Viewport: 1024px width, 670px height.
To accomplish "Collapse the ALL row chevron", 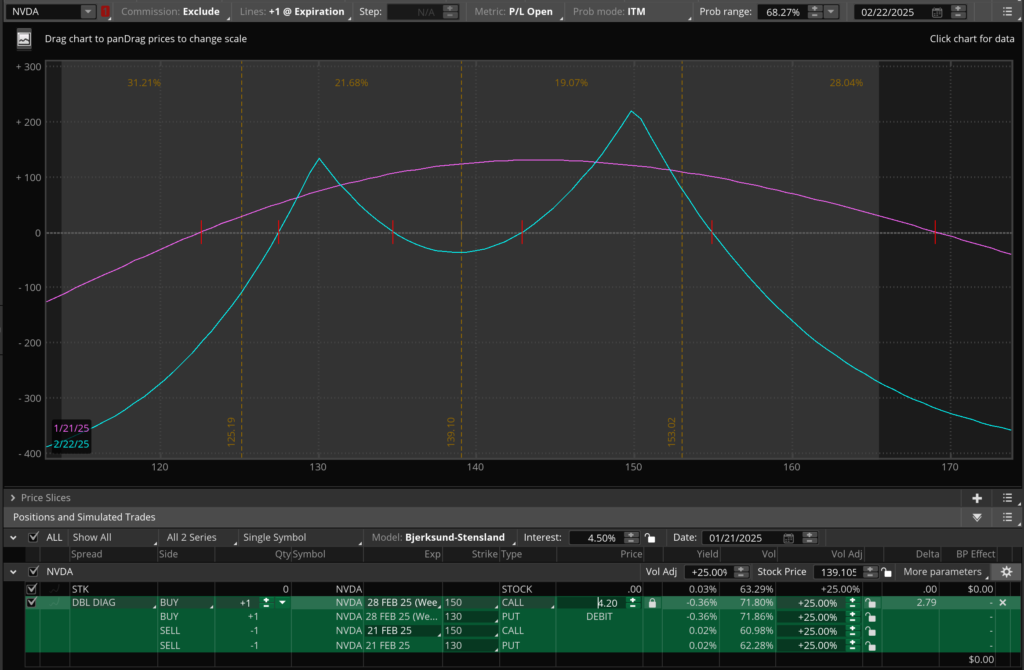I will (x=13, y=538).
